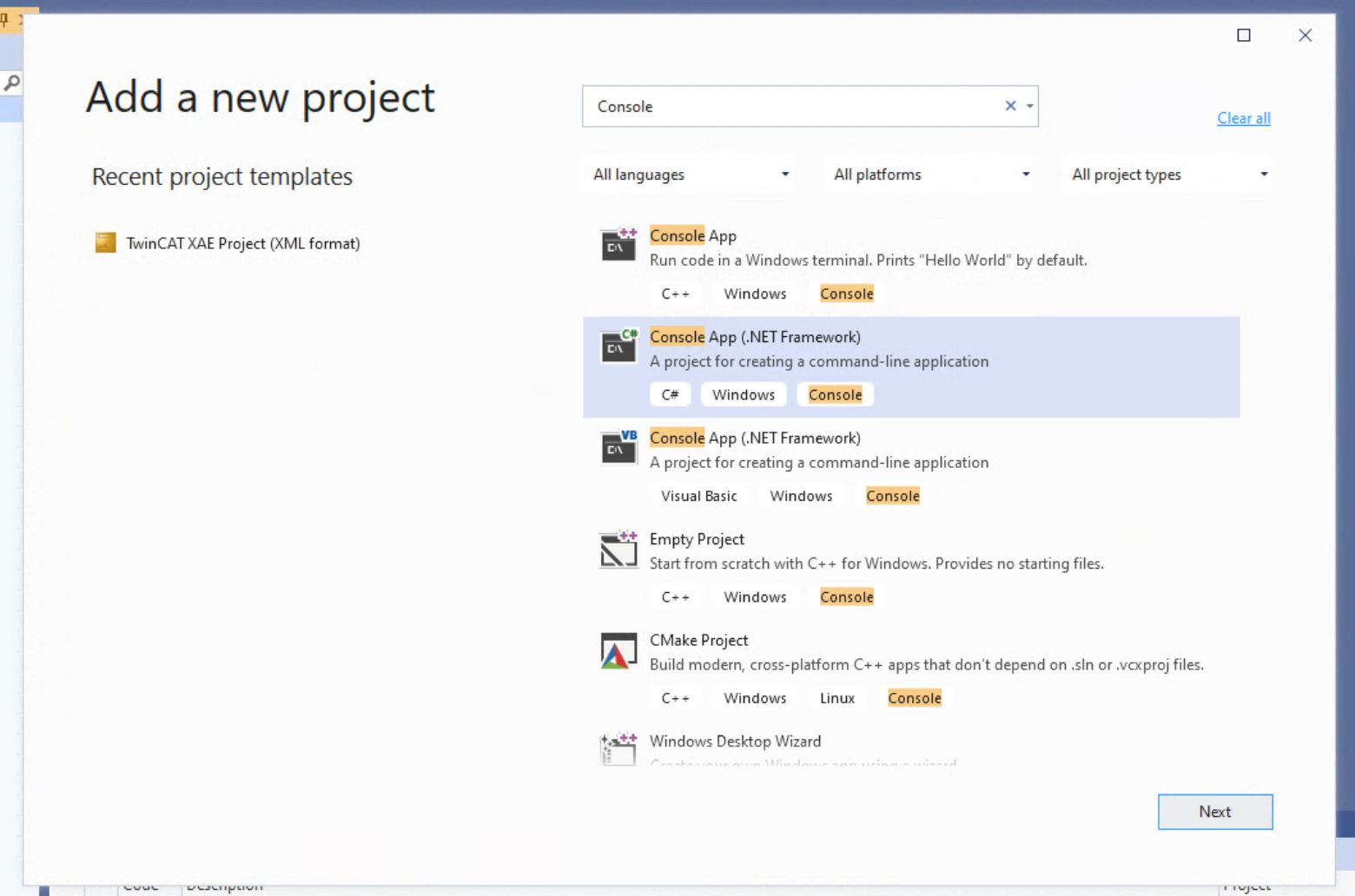Viewport: 1355px width, 896px height.
Task: Click the VB Console App (.NET Framework) icon
Action: [618, 446]
